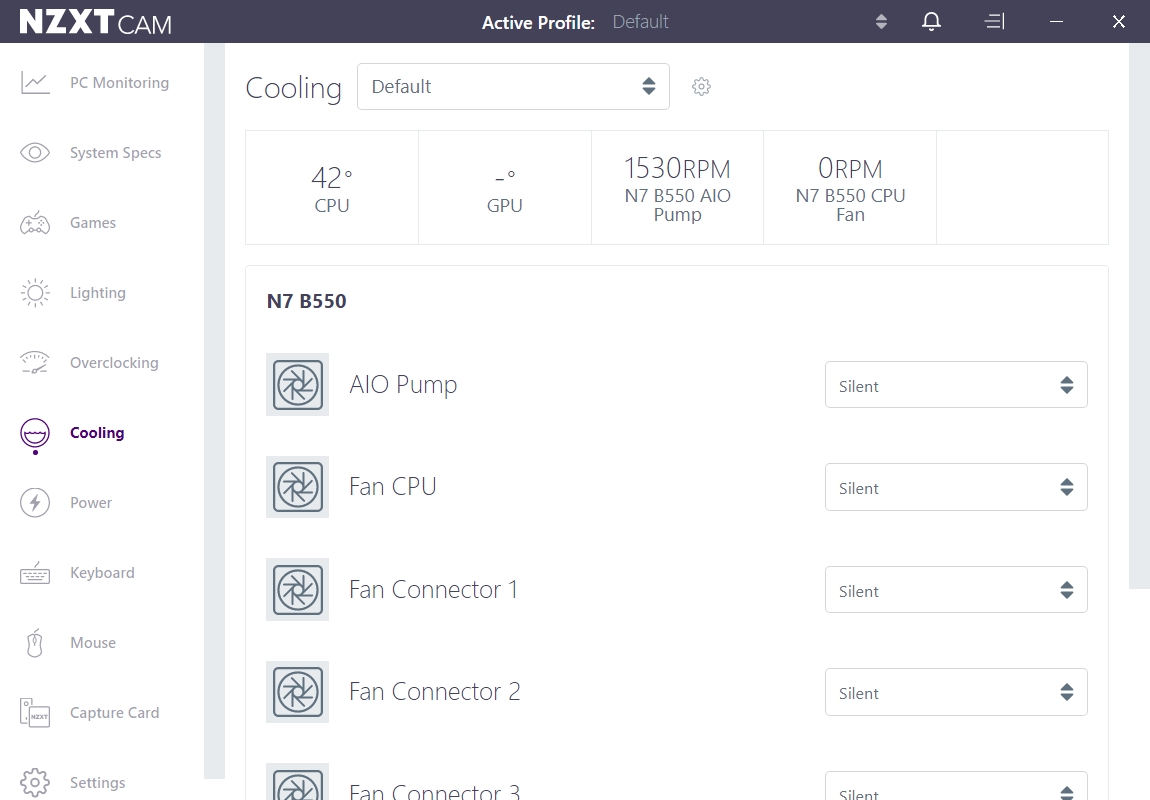Click the Active Profile Default text

point(640,22)
